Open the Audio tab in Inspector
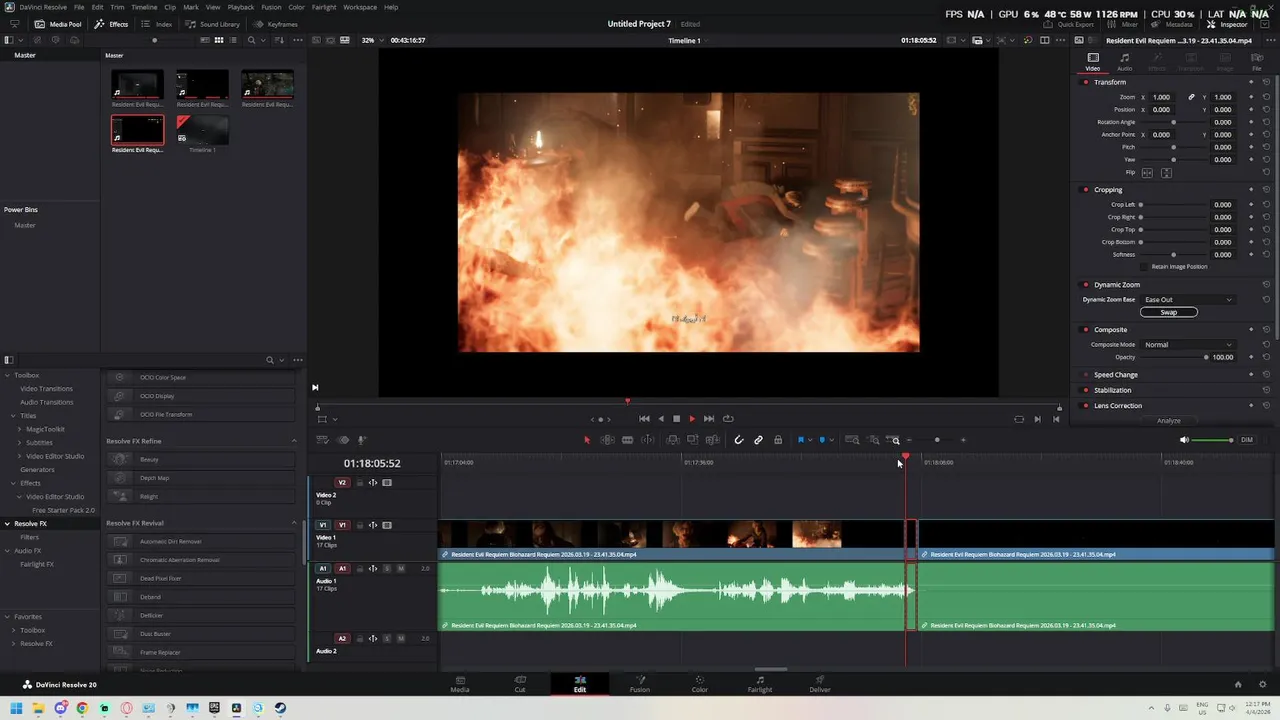1280x720 pixels. (1125, 62)
